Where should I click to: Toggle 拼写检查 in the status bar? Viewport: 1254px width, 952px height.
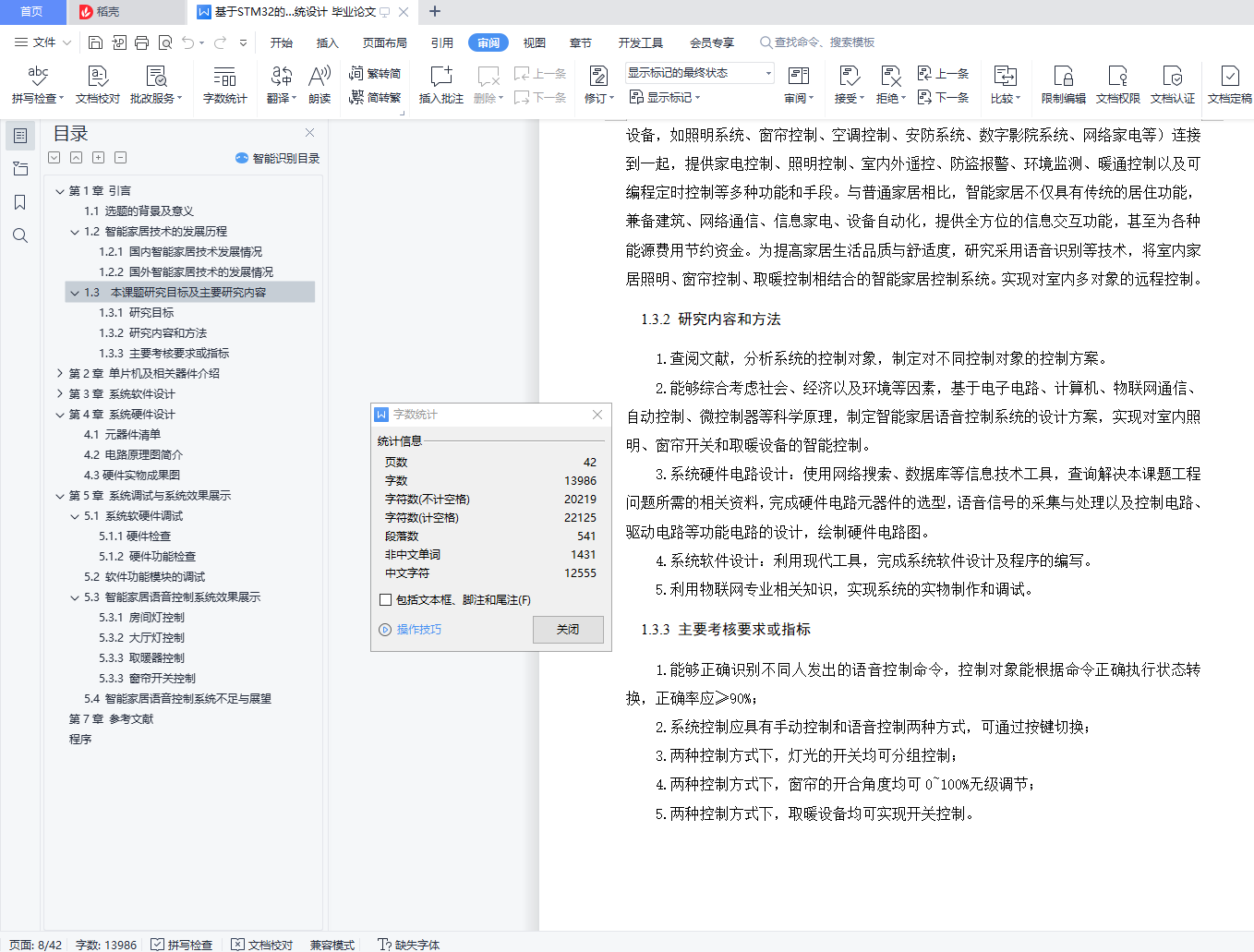[182, 945]
